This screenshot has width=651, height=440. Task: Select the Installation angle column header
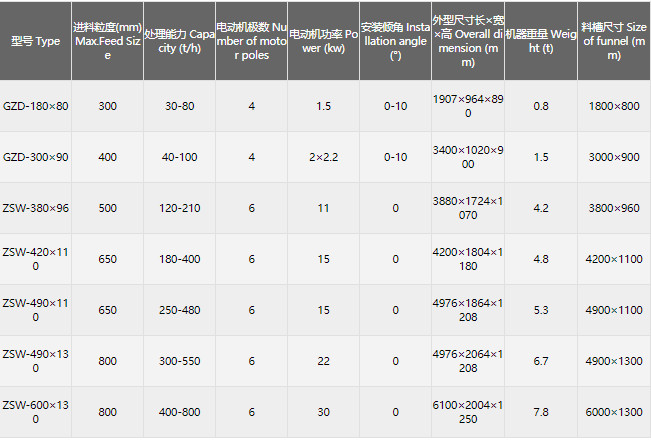(x=395, y=41)
